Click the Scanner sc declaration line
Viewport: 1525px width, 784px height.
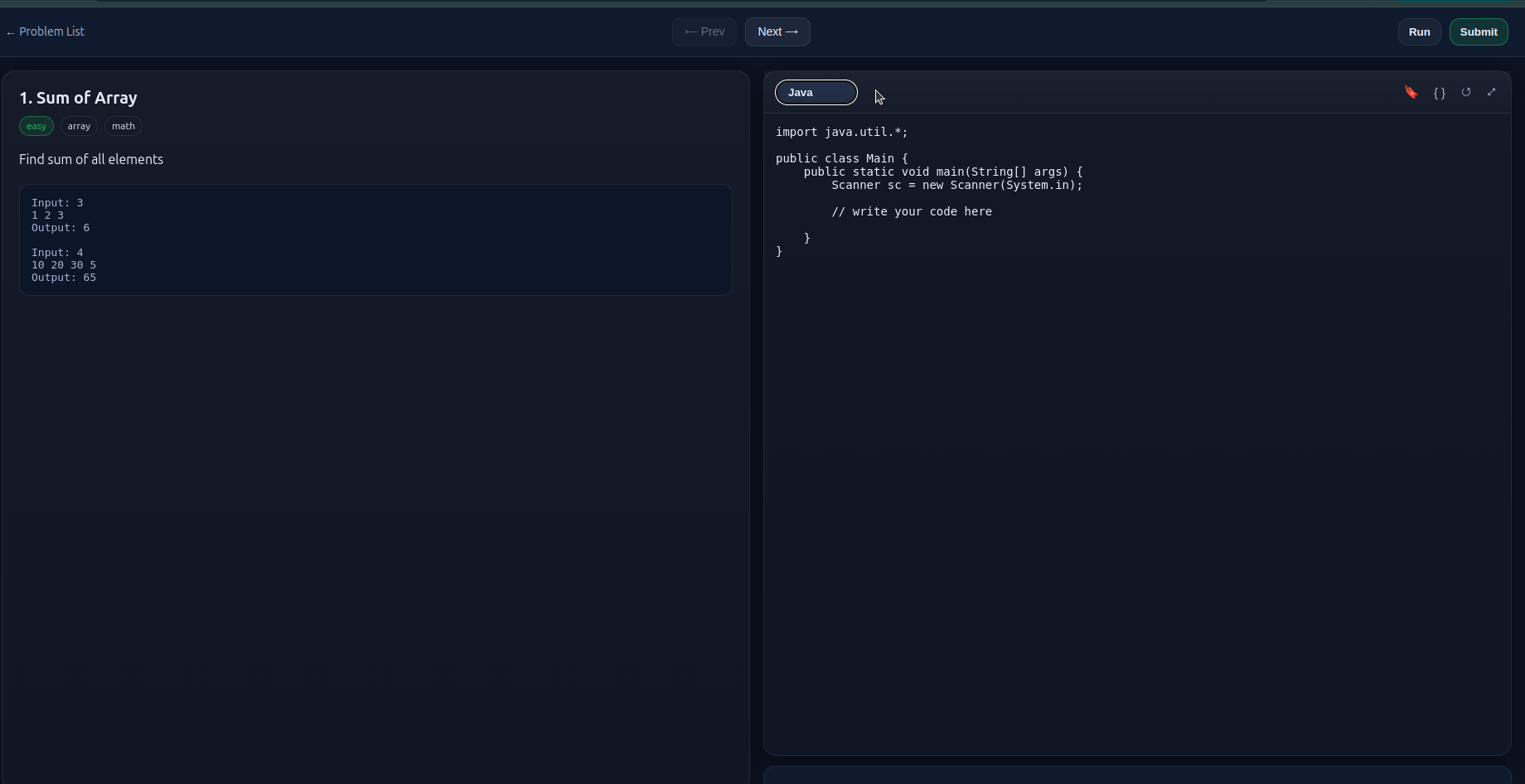click(x=957, y=185)
